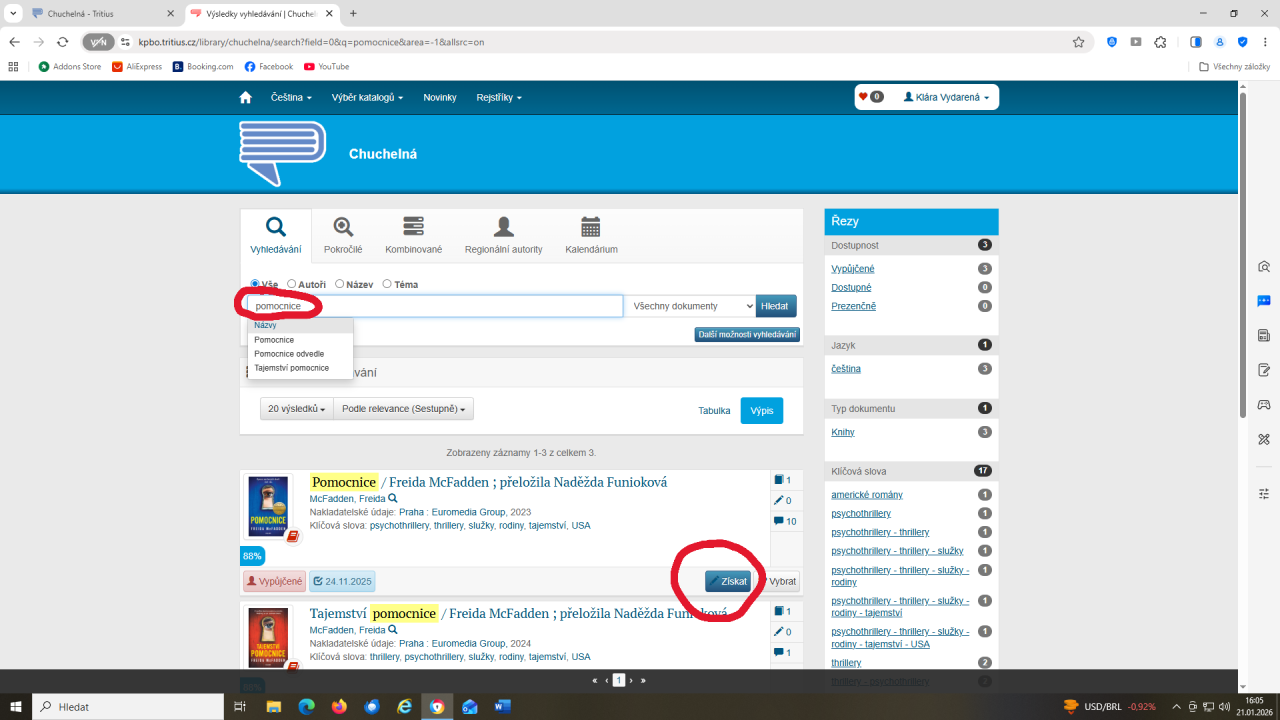Select the Téma radio button
This screenshot has width=1280, height=720.
tap(387, 284)
